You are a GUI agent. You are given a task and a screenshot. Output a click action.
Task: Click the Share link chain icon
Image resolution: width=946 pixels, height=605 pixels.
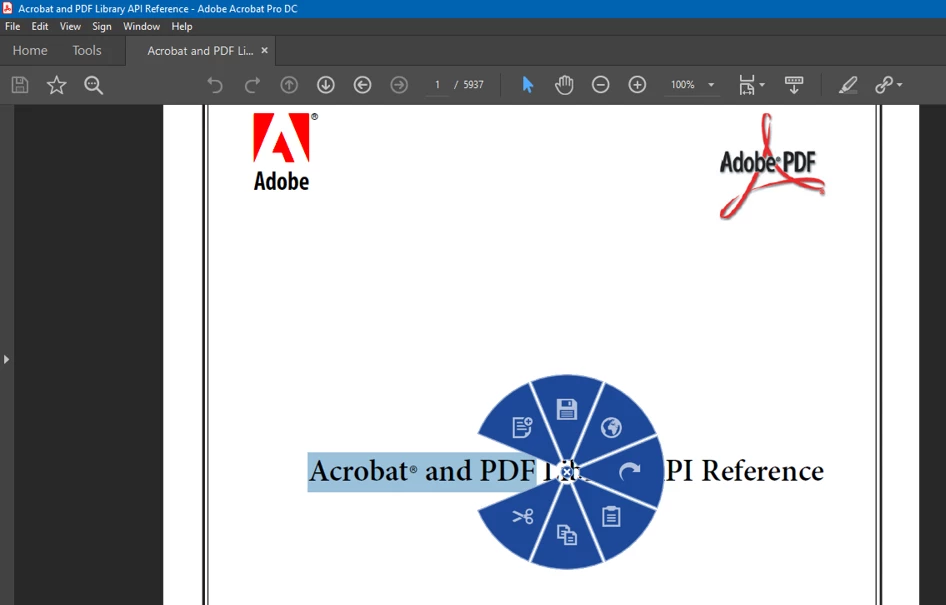[884, 85]
